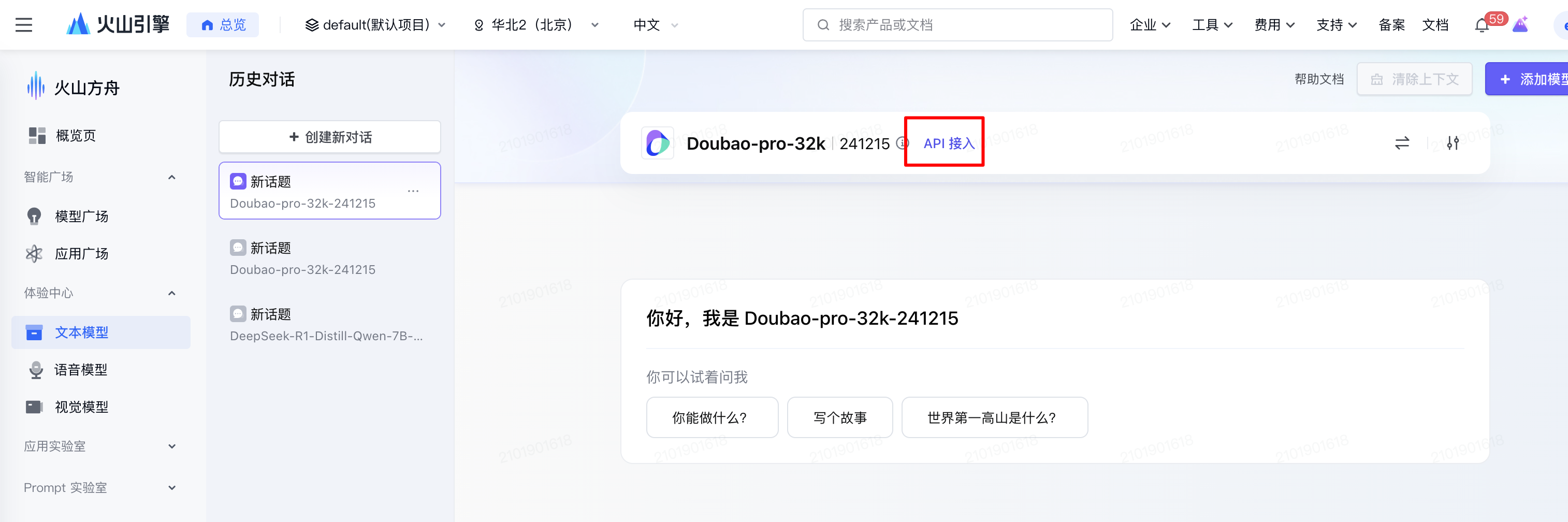Click the 你能做什么? suggestion
The width and height of the screenshot is (1568, 522).
(712, 418)
